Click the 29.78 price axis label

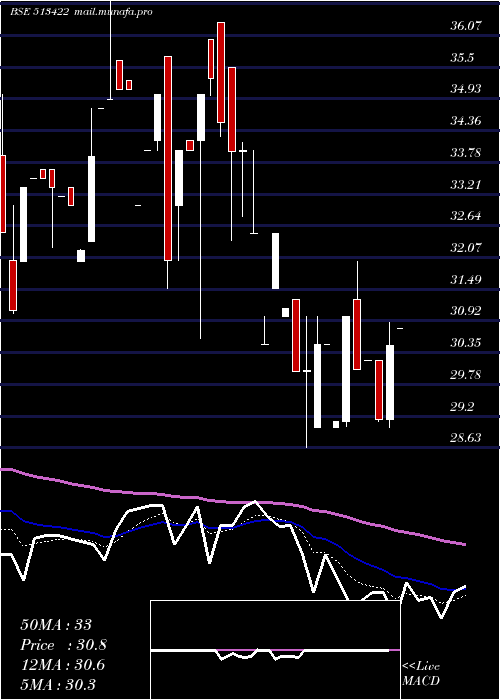point(466,375)
